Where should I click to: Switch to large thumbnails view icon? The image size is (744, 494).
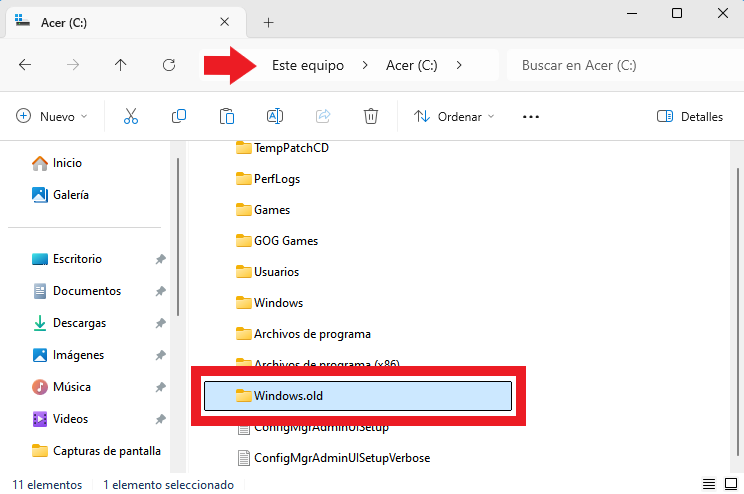(731, 484)
